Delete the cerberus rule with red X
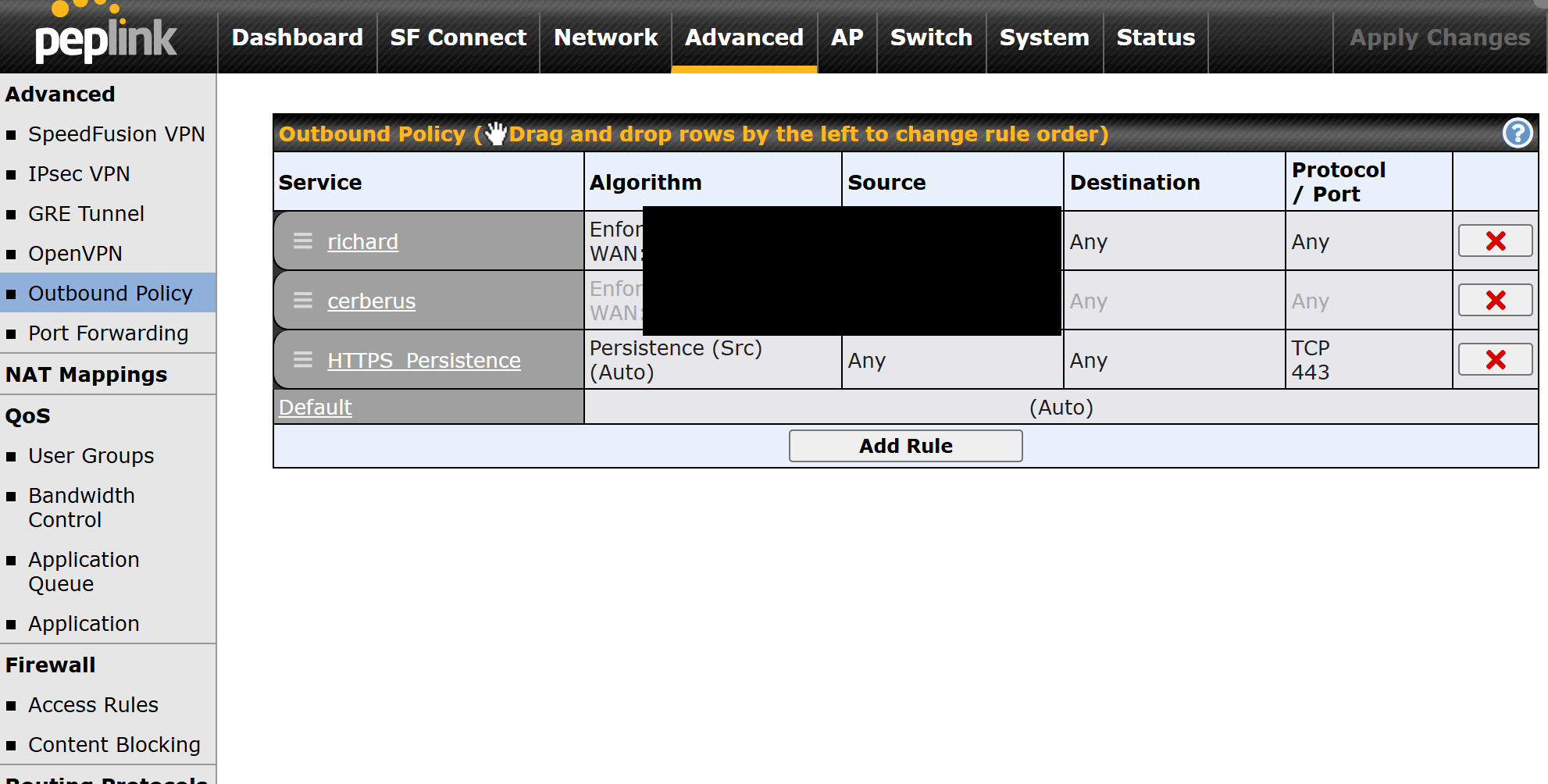Screen dimensions: 1548x784 1495,301
